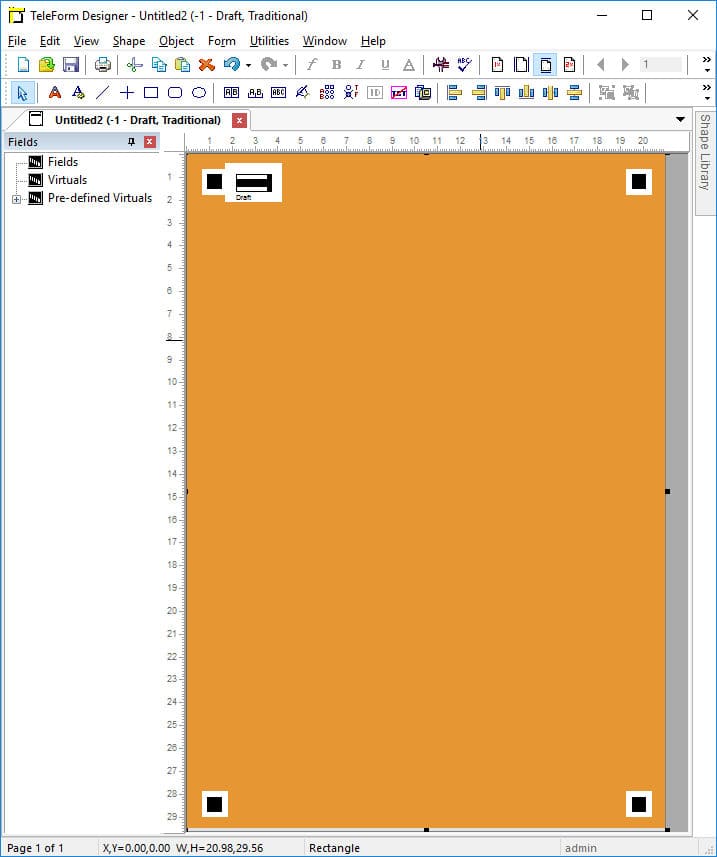Go to previous page arrow
717x857 pixels.
[601, 64]
